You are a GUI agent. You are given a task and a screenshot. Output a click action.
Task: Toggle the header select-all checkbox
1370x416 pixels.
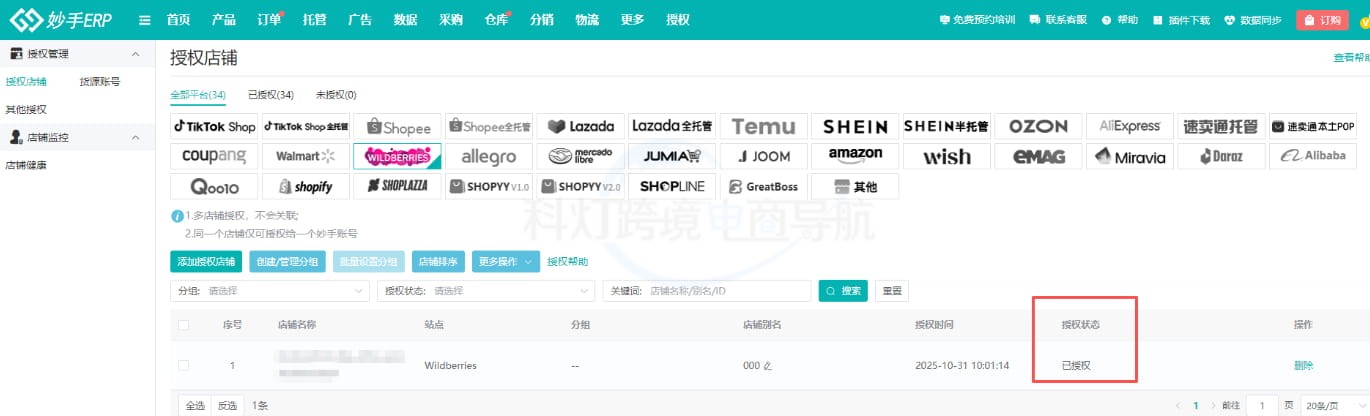[x=183, y=325]
